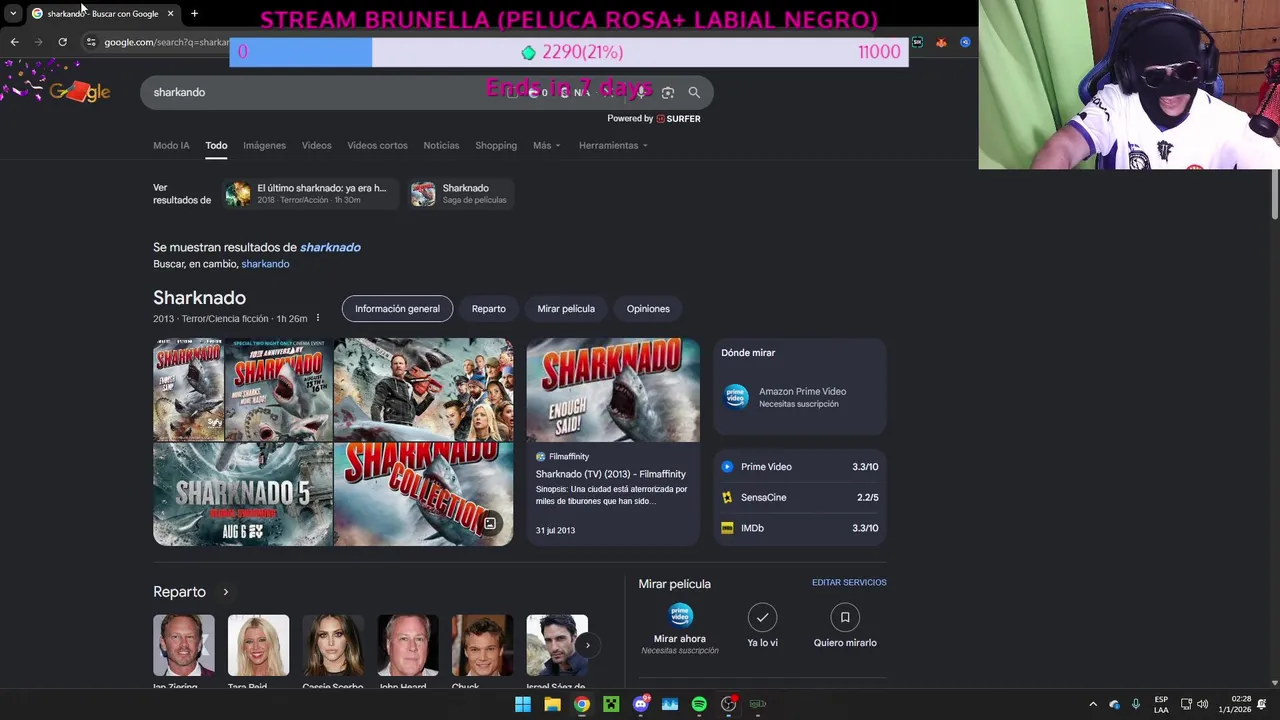
Task: Expand the Herramientas dropdown
Action: point(613,145)
